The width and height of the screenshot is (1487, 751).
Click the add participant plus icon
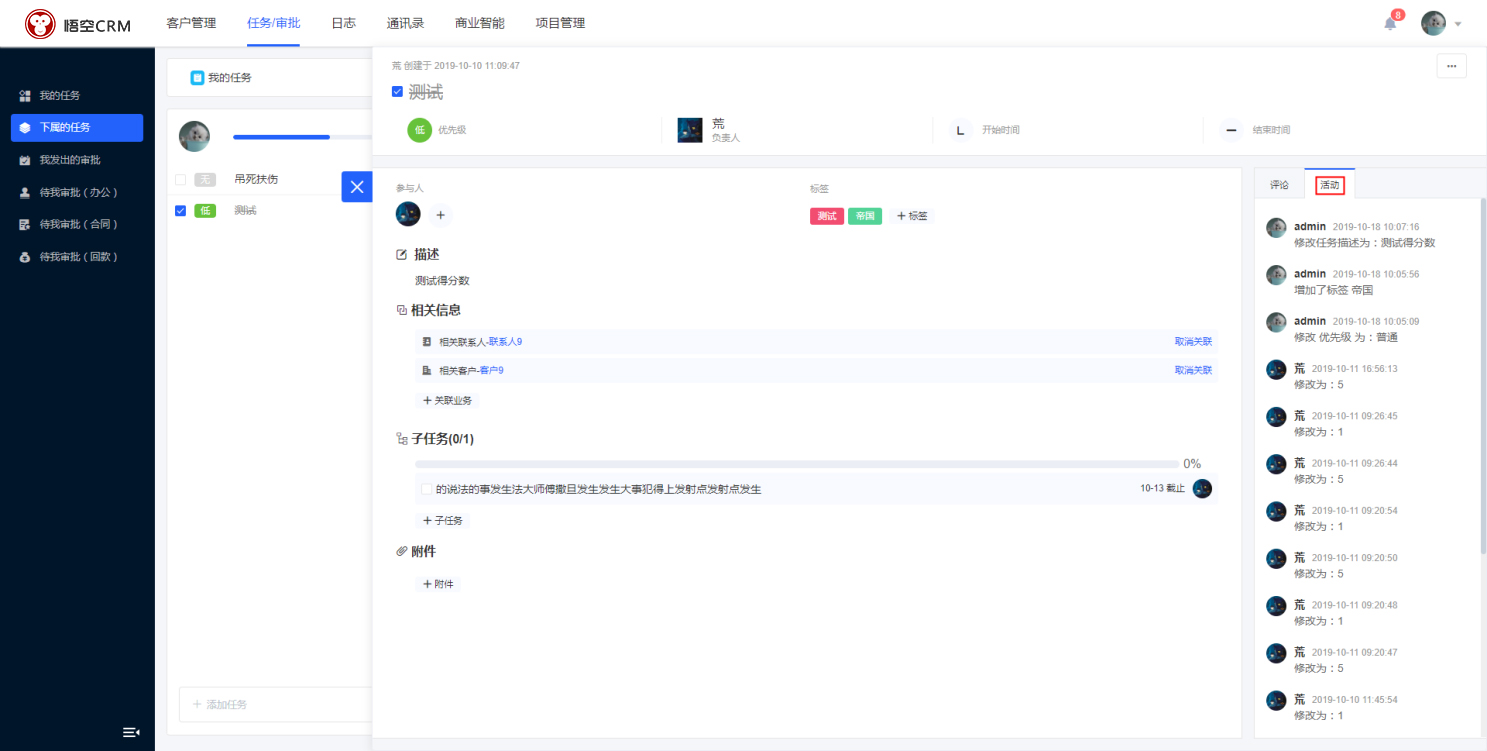click(x=441, y=215)
